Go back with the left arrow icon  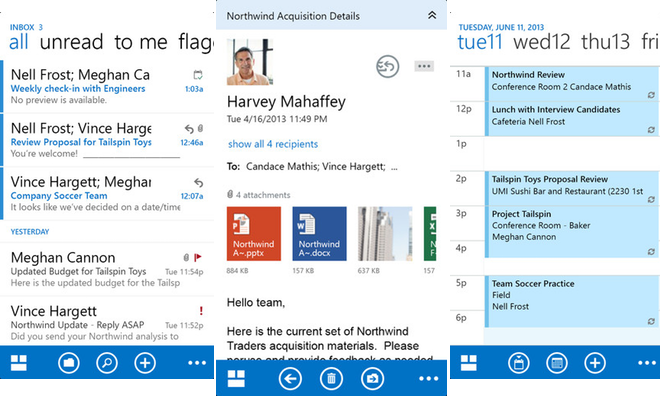pyautogui.click(x=290, y=379)
